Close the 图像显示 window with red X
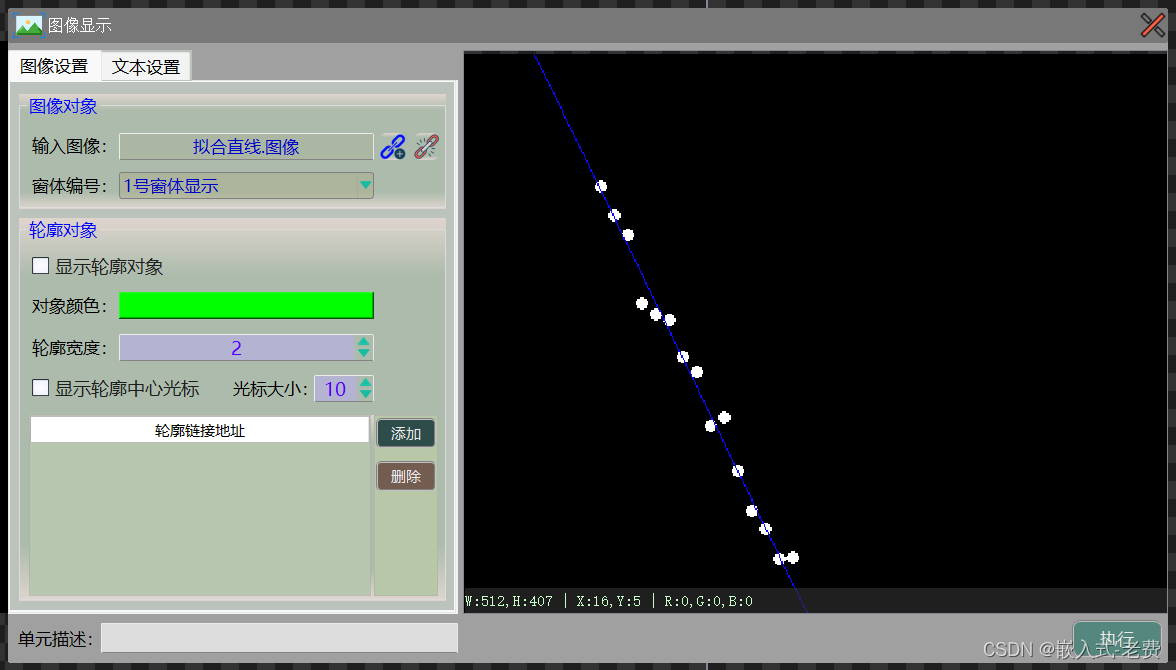Screen dimensions: 1176x670 pos(1153,25)
